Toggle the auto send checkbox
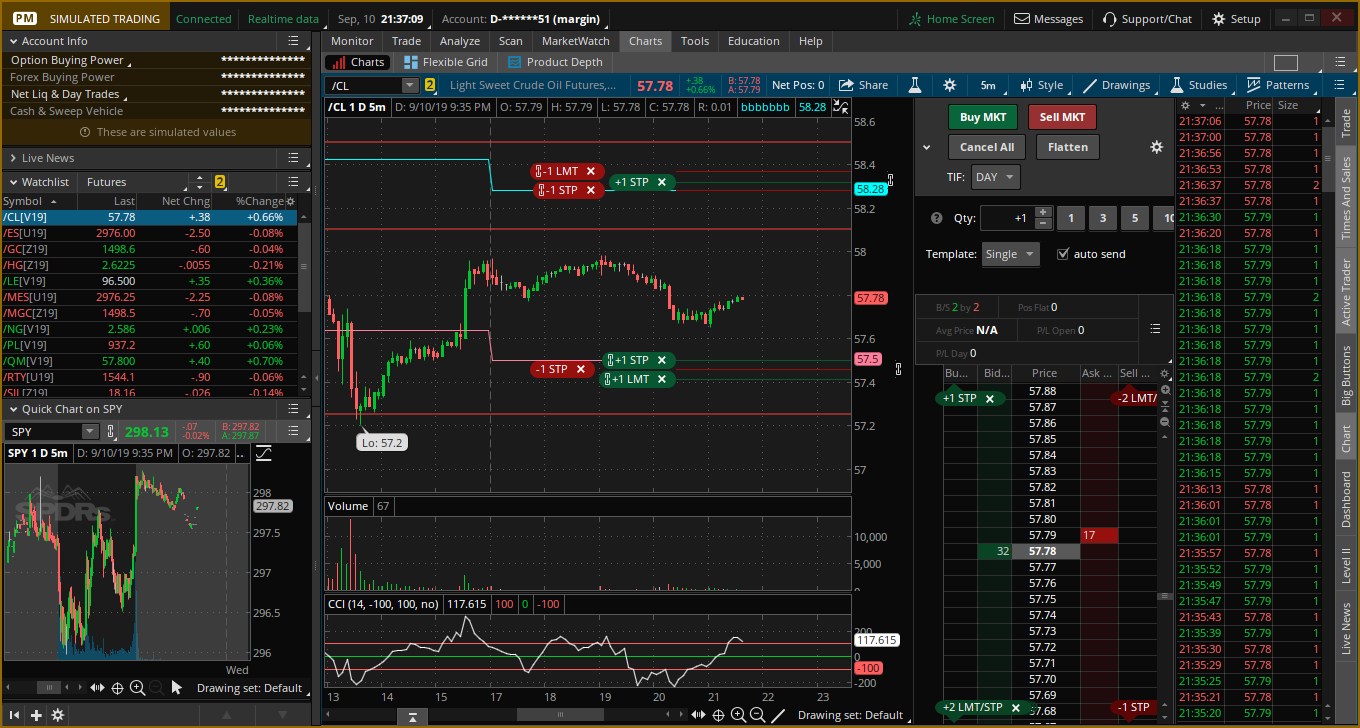This screenshot has width=1360, height=728. [1063, 254]
